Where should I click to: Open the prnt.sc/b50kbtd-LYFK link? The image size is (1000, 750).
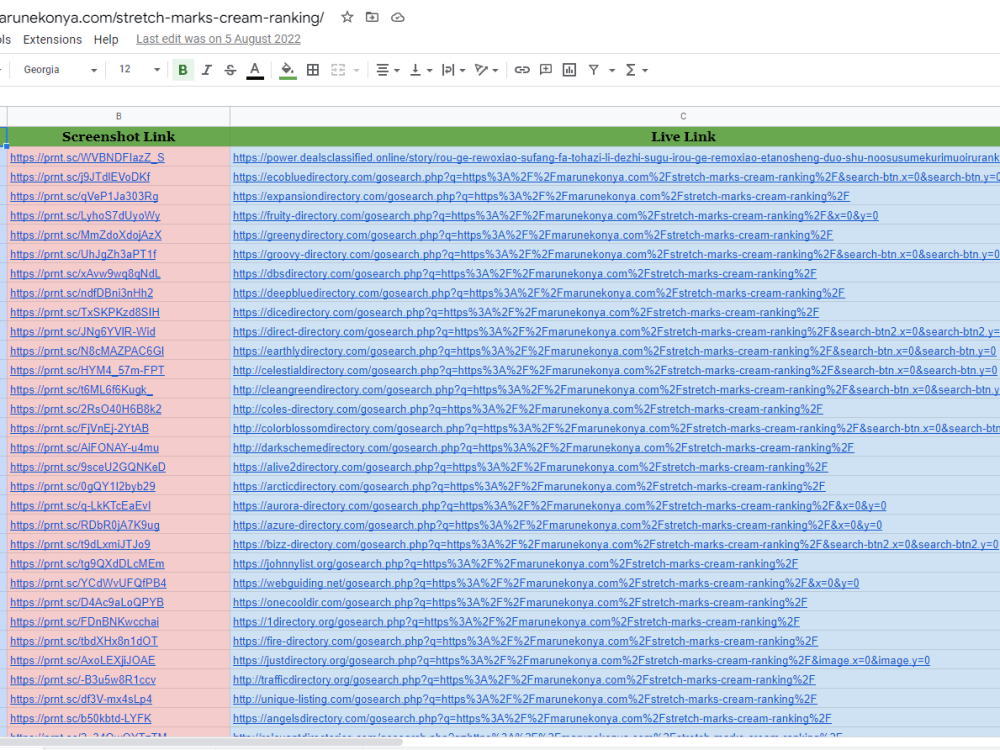(x=81, y=718)
